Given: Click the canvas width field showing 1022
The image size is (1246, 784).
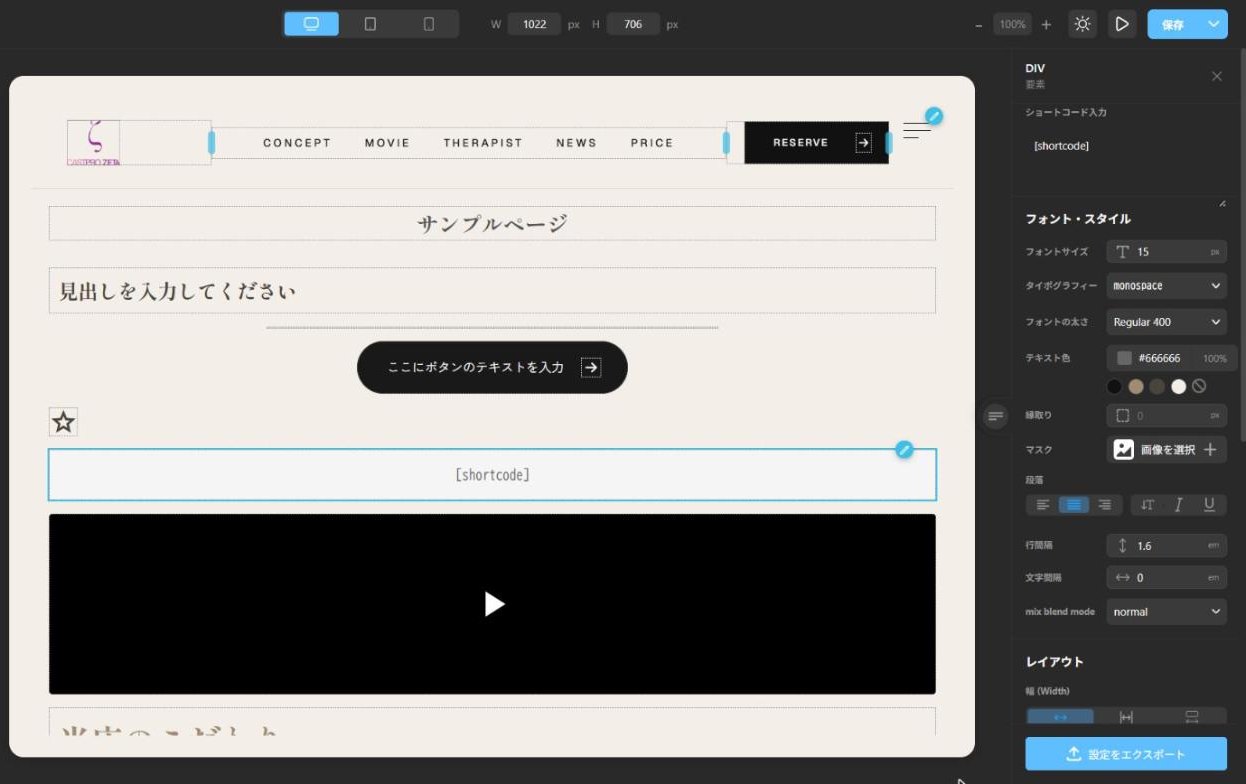Looking at the screenshot, I should click(x=534, y=24).
